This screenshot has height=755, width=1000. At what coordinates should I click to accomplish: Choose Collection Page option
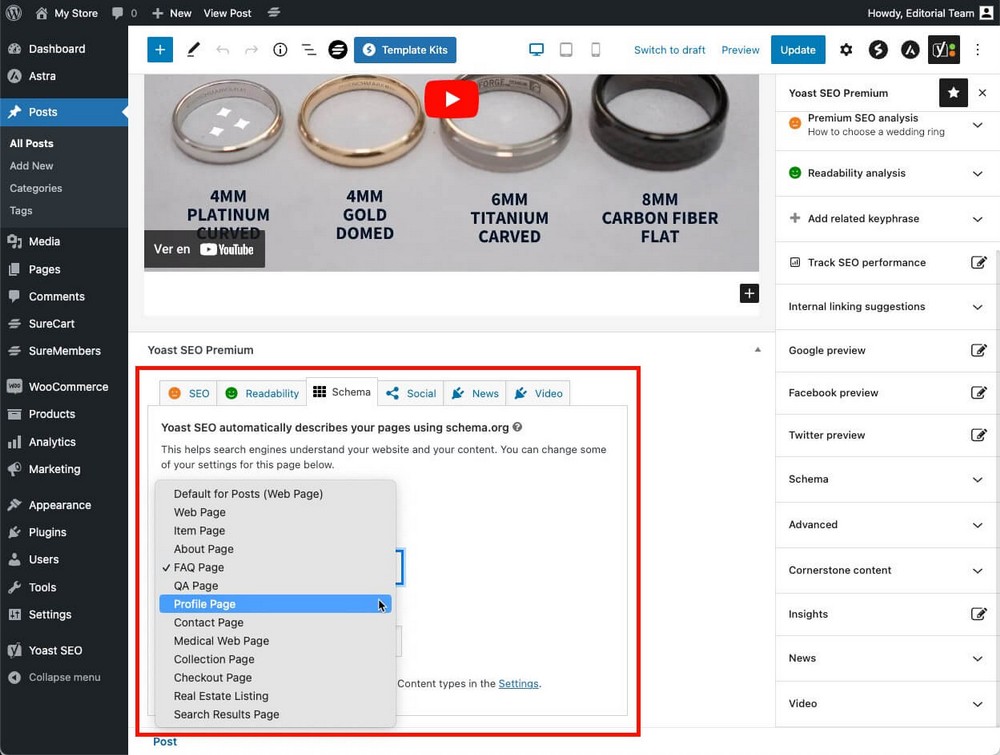click(276, 659)
